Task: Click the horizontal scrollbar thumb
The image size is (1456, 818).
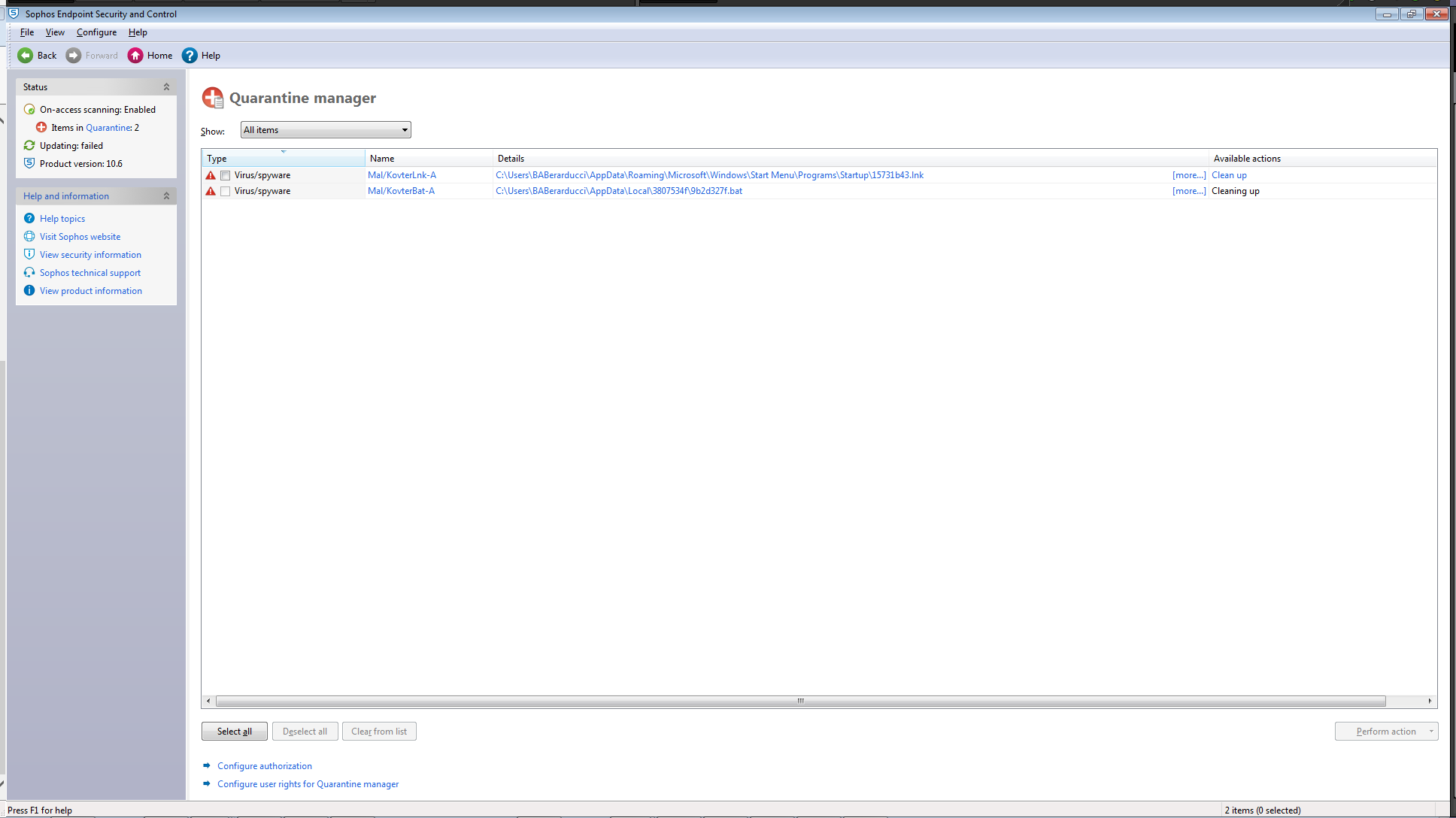Action: [x=801, y=701]
